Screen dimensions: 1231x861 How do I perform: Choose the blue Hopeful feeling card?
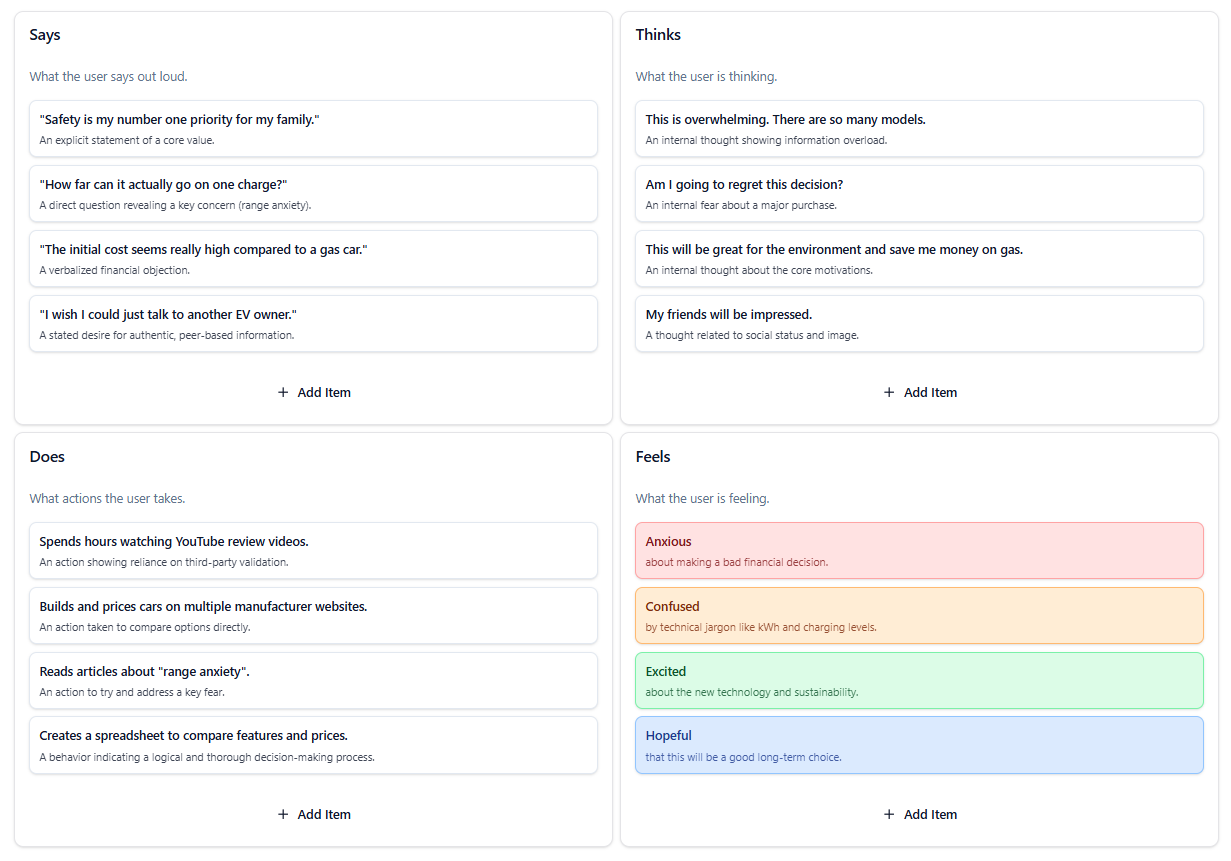[x=918, y=745]
